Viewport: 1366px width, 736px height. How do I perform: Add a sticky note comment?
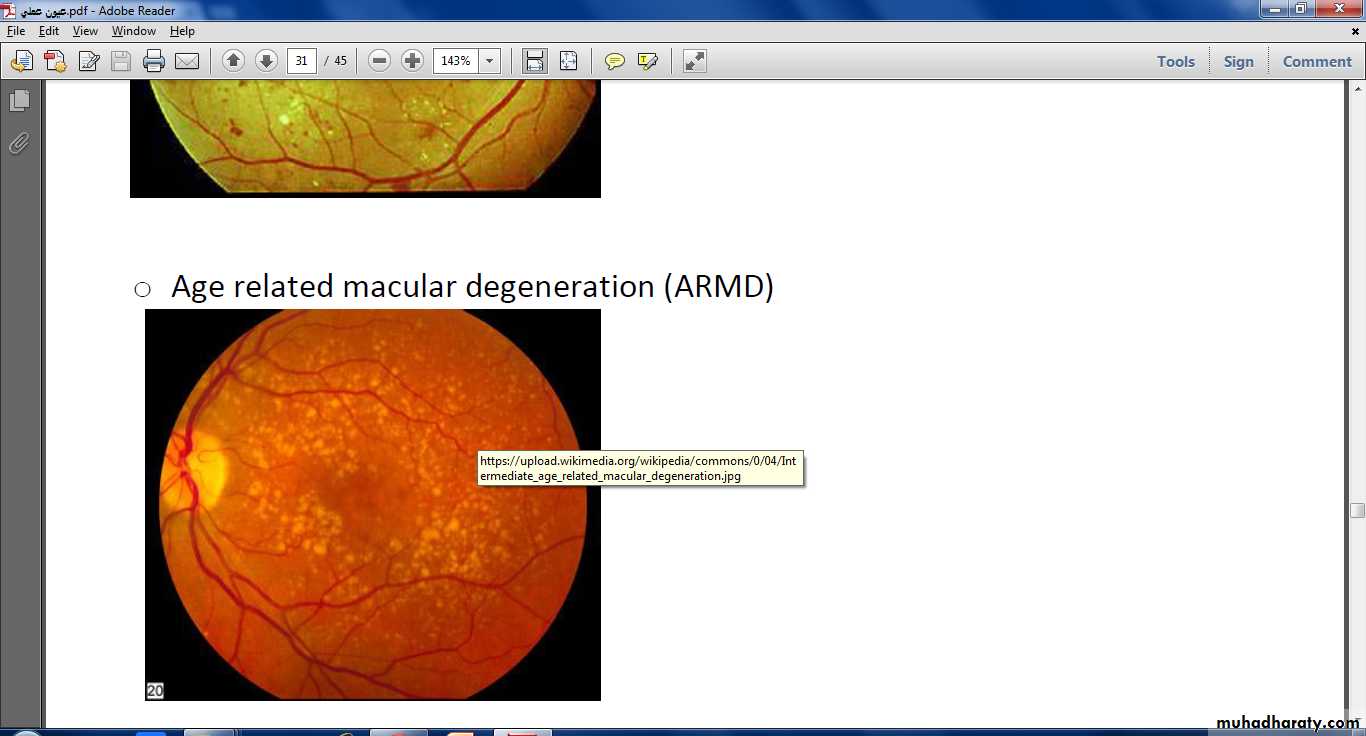click(x=615, y=62)
